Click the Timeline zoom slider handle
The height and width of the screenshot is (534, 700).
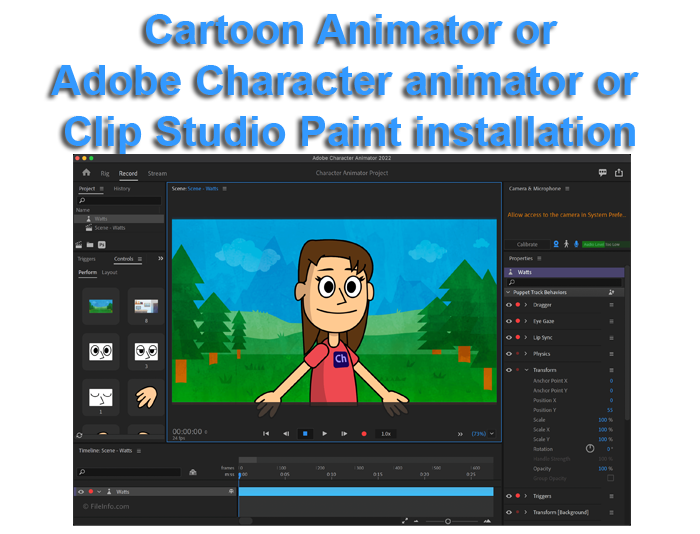[448, 521]
